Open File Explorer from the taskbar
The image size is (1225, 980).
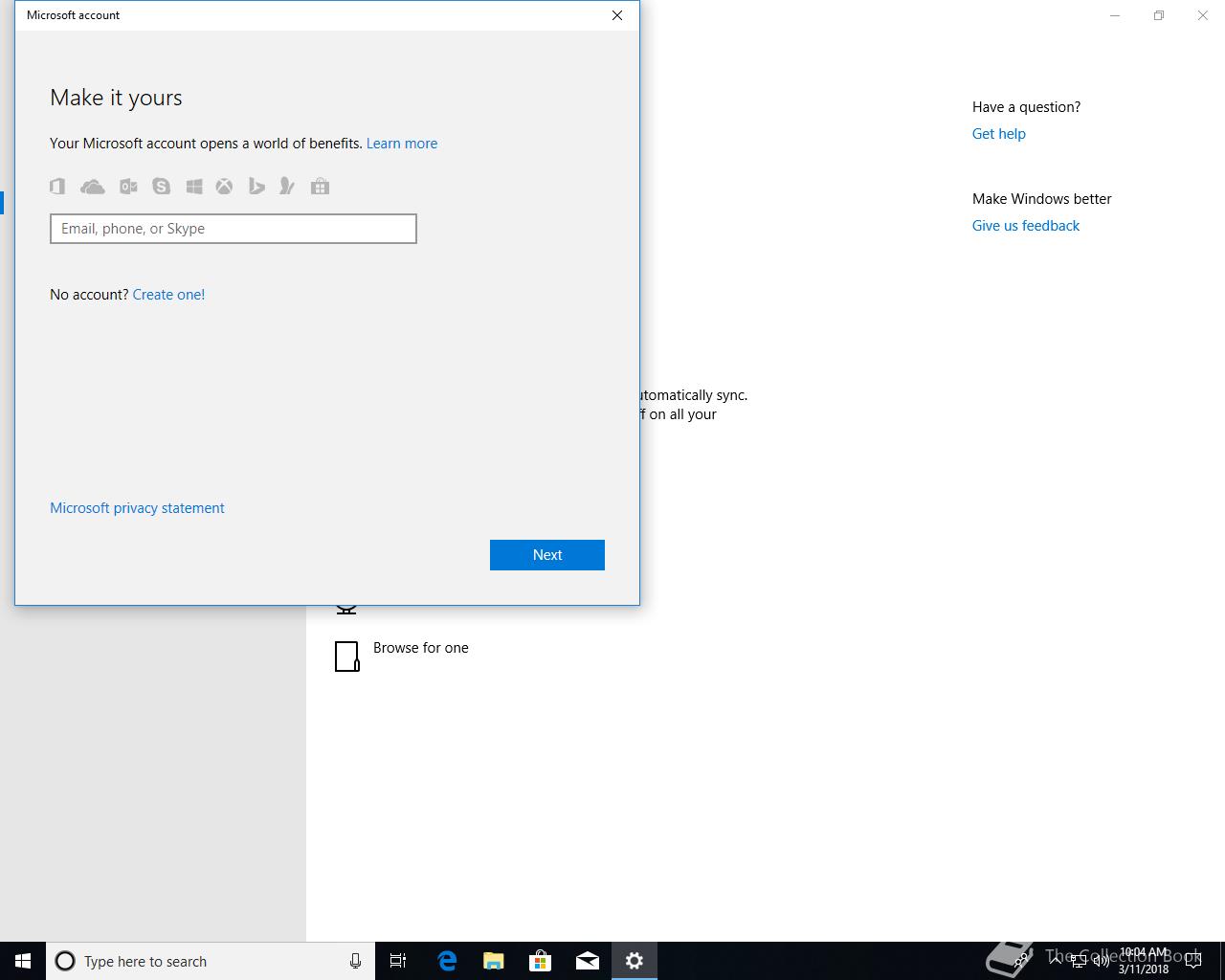494,961
